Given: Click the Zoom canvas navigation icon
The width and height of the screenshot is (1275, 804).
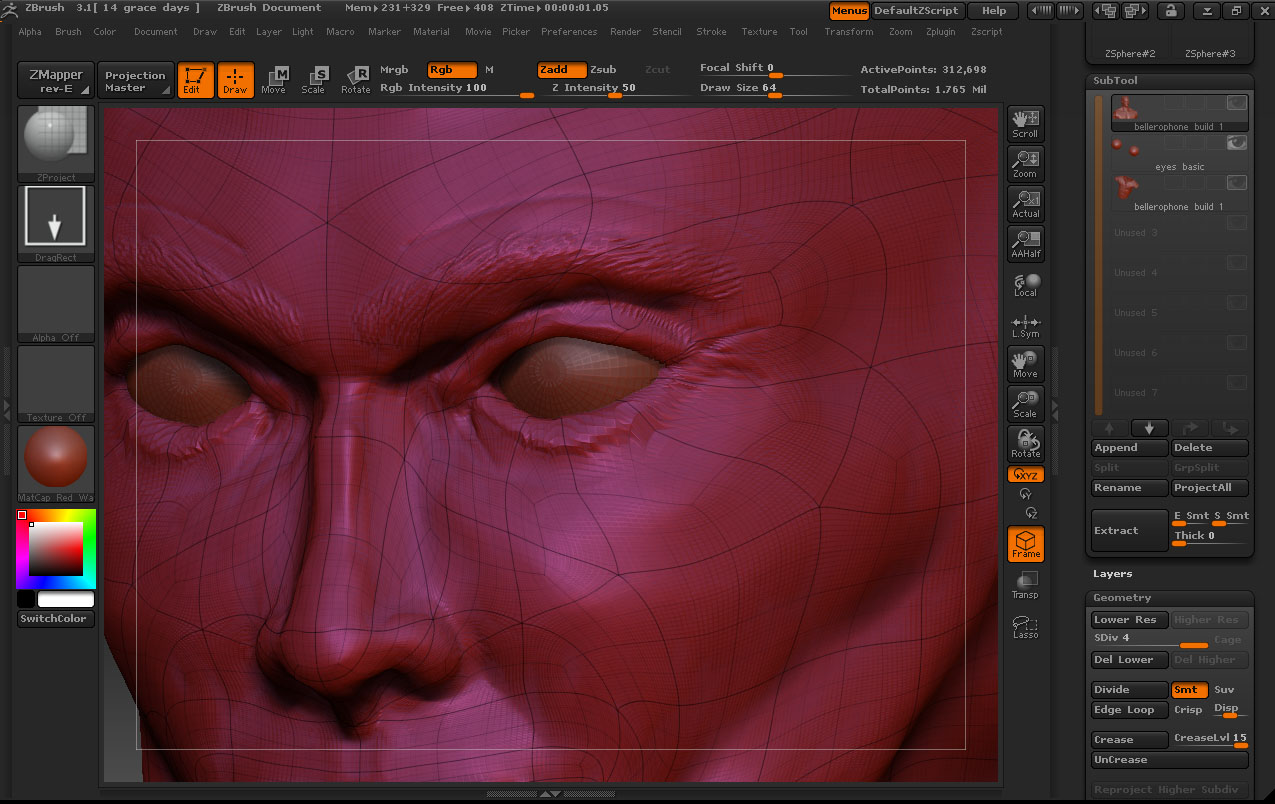Looking at the screenshot, I should 1025,164.
